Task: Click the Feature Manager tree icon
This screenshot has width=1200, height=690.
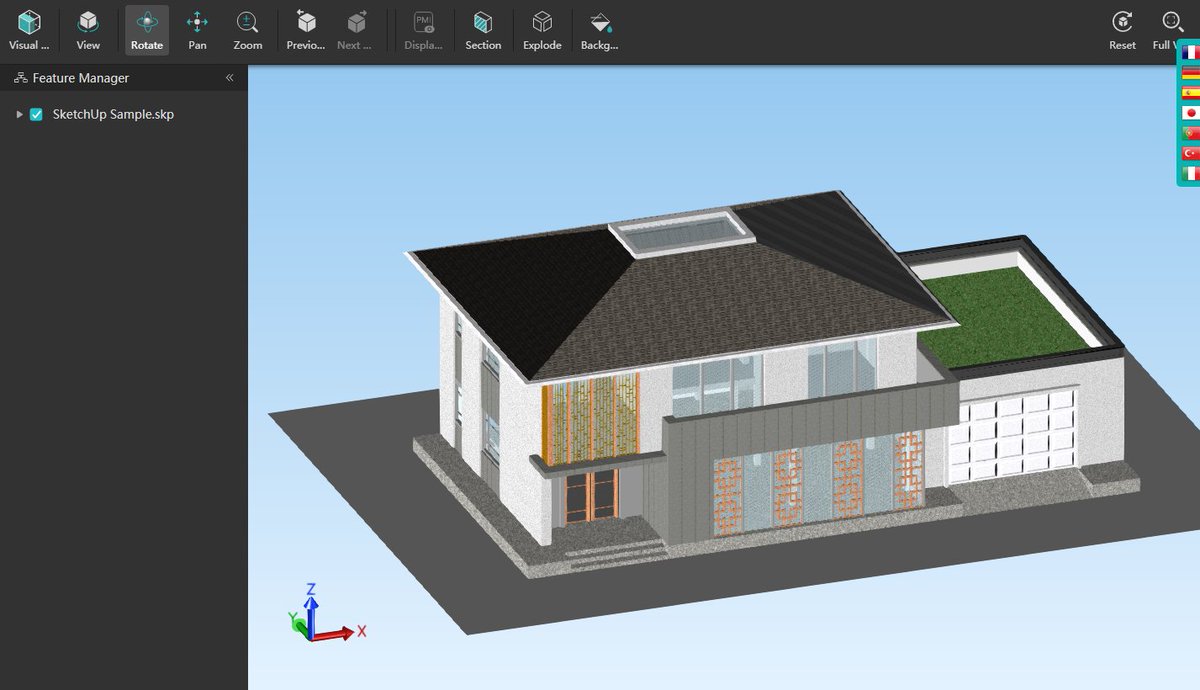Action: 20,77
